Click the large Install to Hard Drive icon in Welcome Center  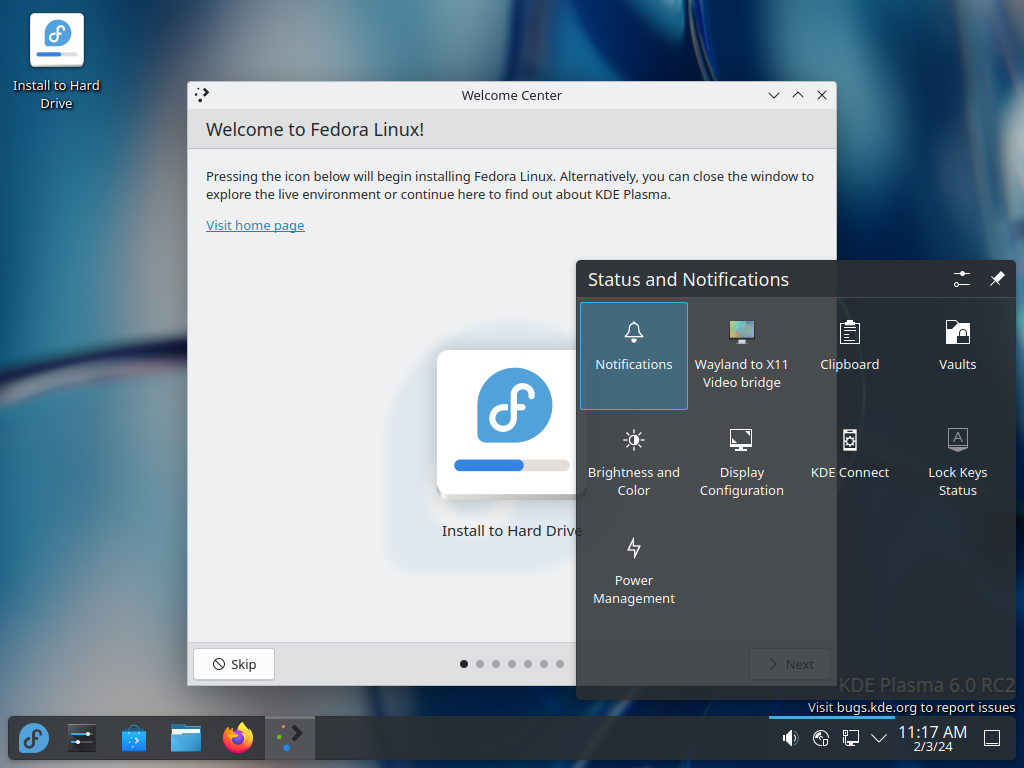[x=511, y=424]
